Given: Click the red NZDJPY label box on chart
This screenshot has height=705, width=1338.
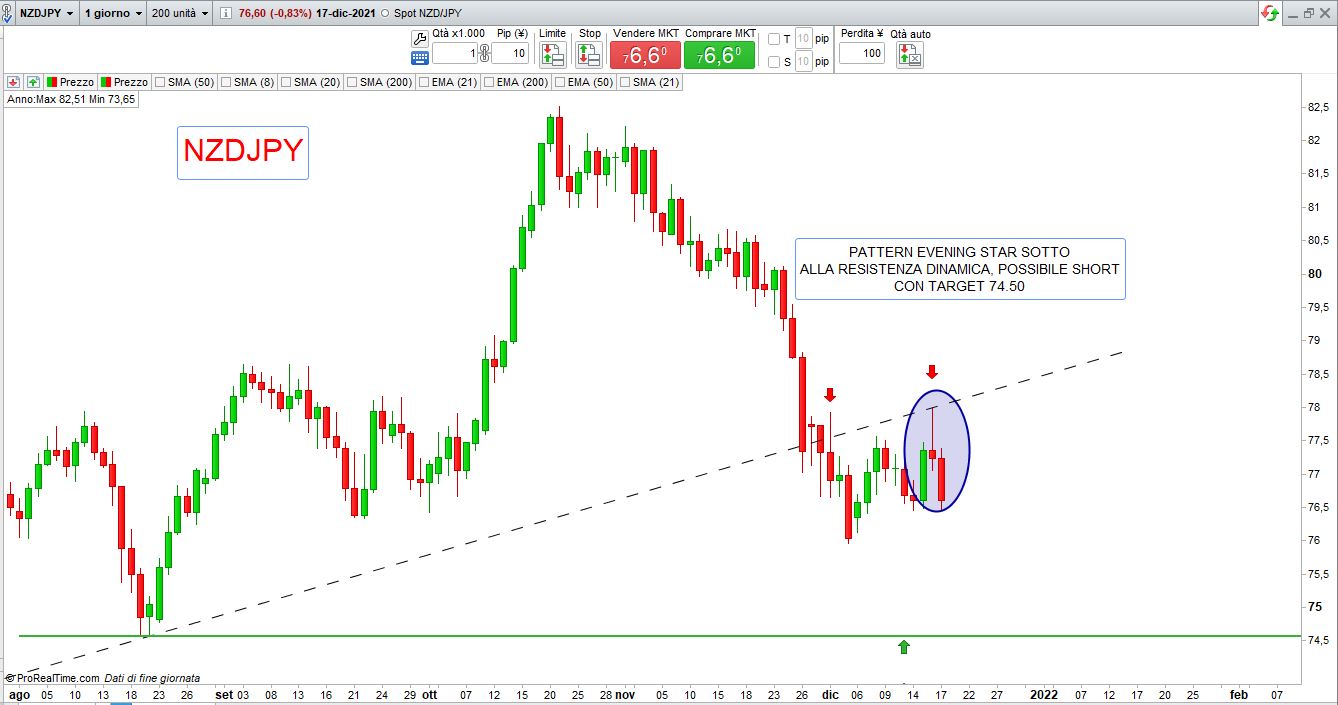Looking at the screenshot, I should point(243,152).
